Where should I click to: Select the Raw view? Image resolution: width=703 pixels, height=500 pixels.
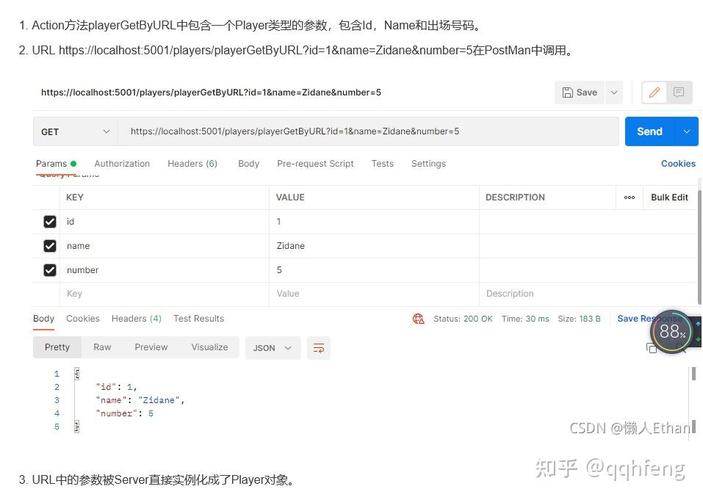[102, 347]
